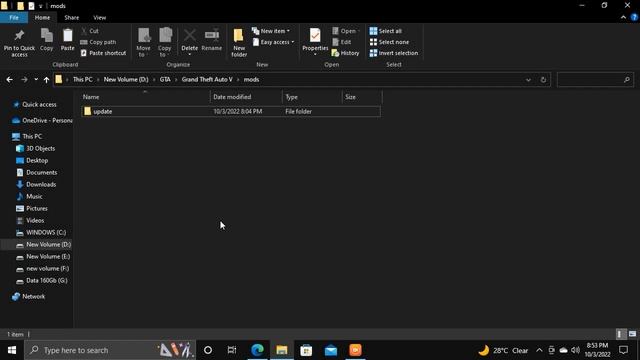Screen dimensions: 640x360
Task: Click GTA breadcrumb in address bar
Action: coord(165,80)
